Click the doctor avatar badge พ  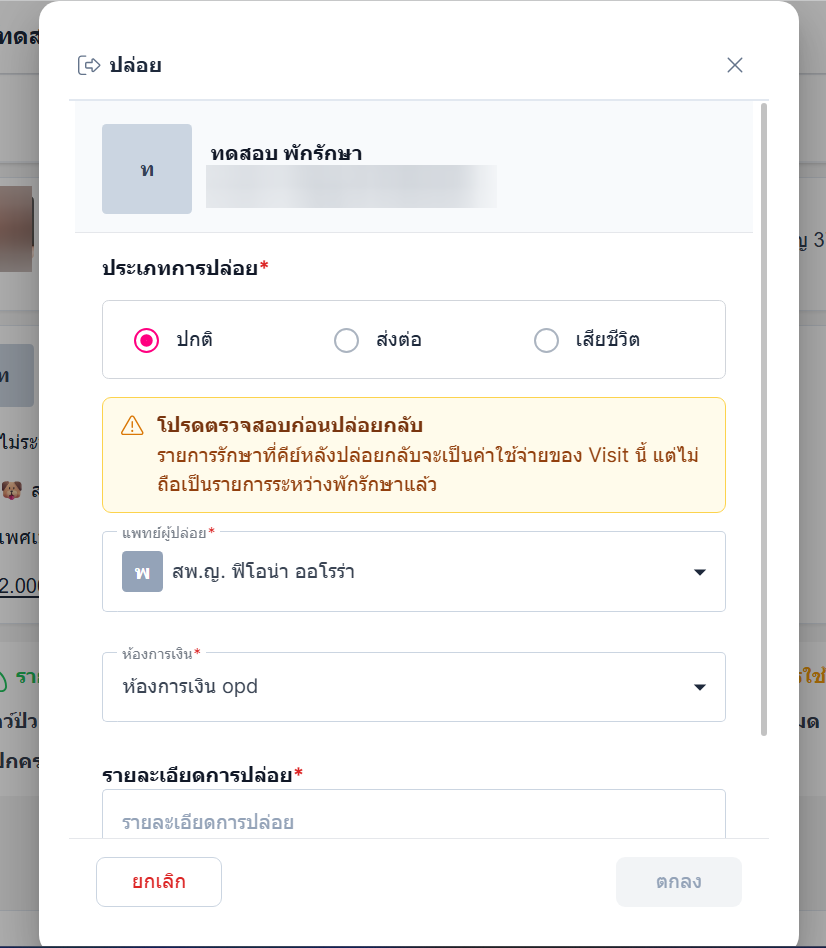[x=143, y=571]
